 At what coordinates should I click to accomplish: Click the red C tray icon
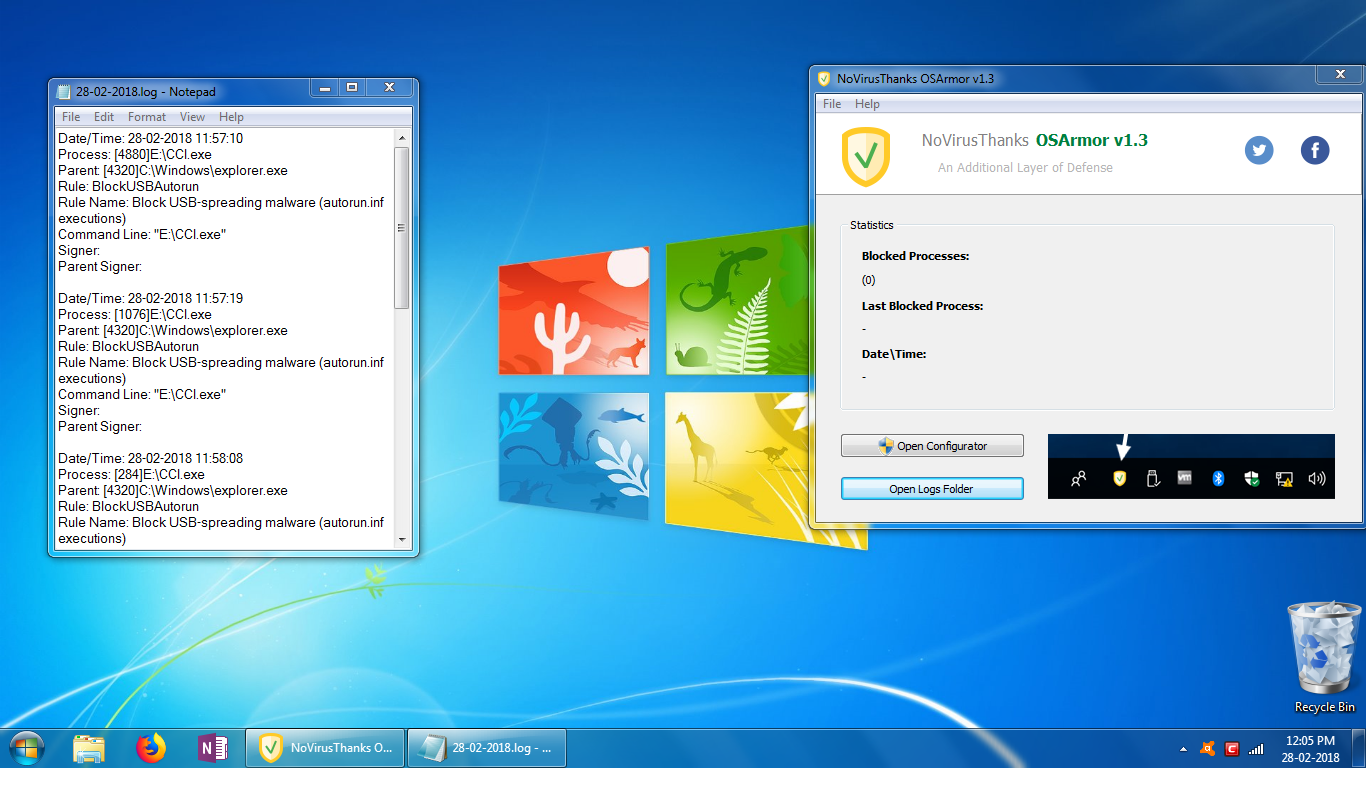1232,749
